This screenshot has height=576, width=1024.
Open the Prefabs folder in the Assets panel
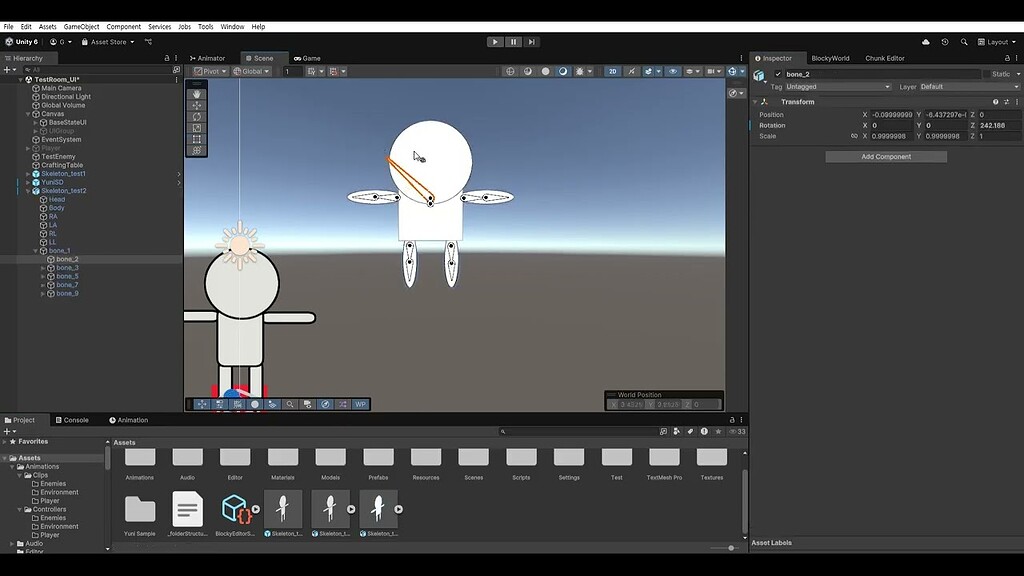[378, 460]
